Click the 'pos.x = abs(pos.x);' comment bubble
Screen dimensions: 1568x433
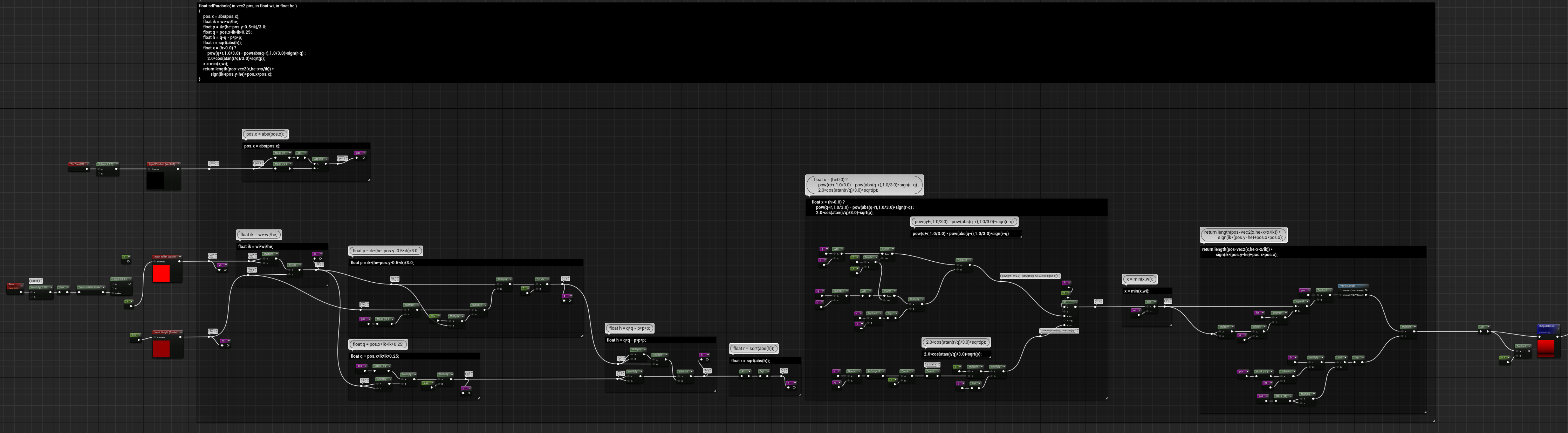265,134
